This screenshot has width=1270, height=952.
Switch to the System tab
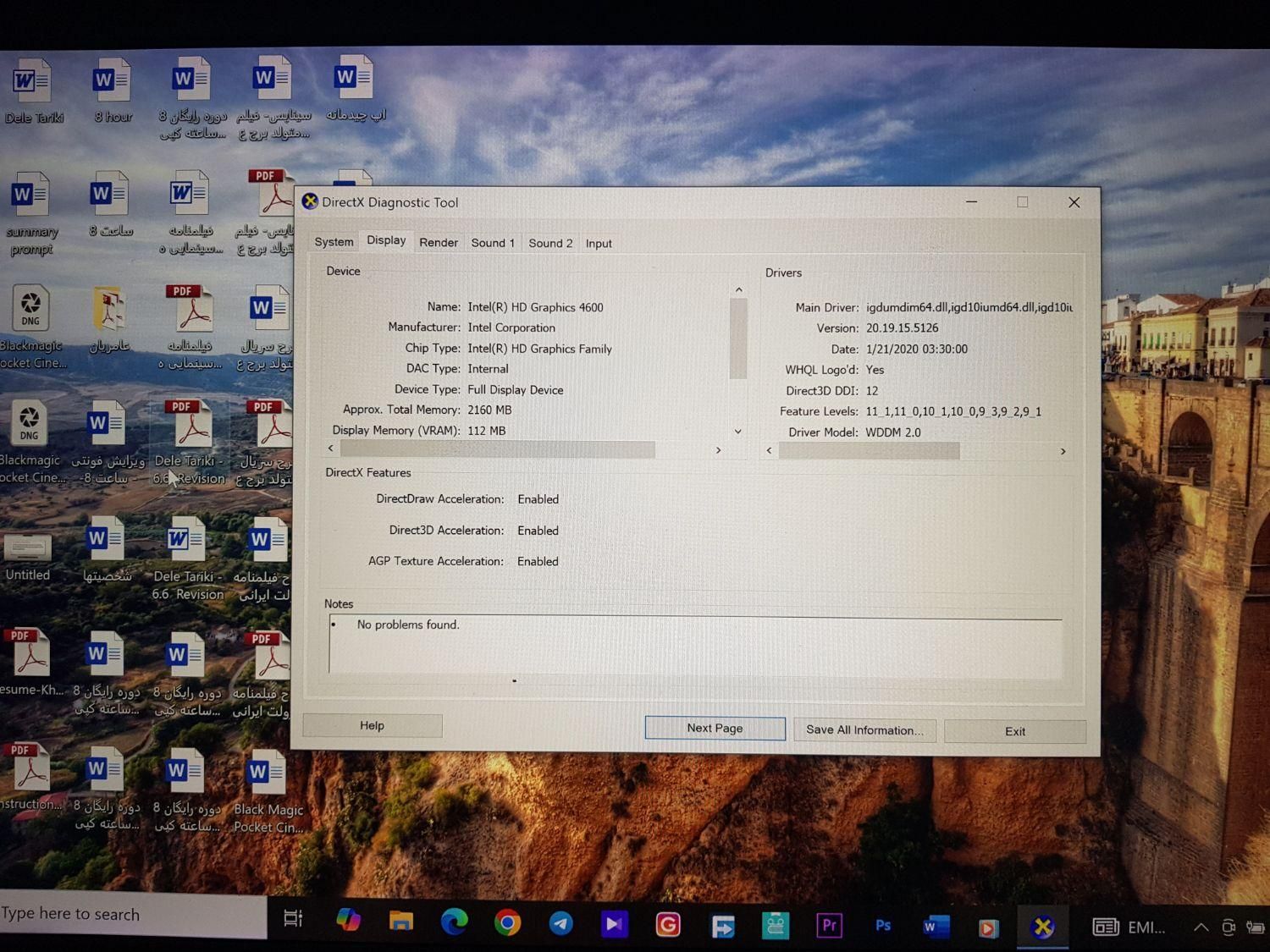pyautogui.click(x=334, y=242)
